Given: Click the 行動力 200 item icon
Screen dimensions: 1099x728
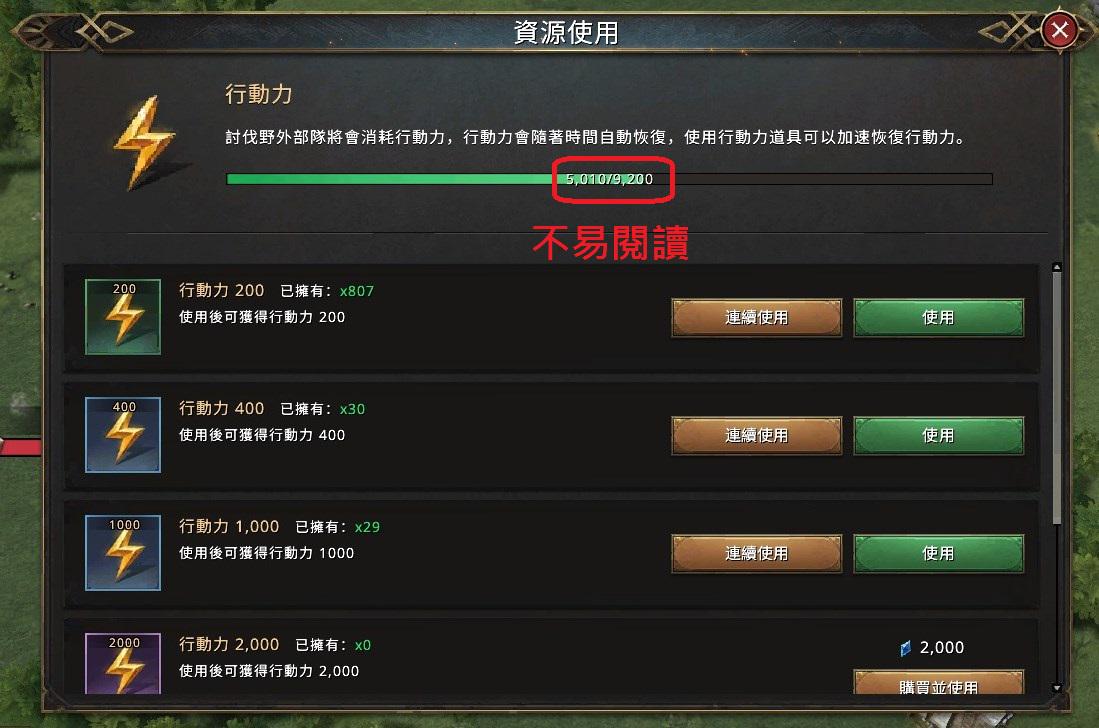Looking at the screenshot, I should pos(123,317).
